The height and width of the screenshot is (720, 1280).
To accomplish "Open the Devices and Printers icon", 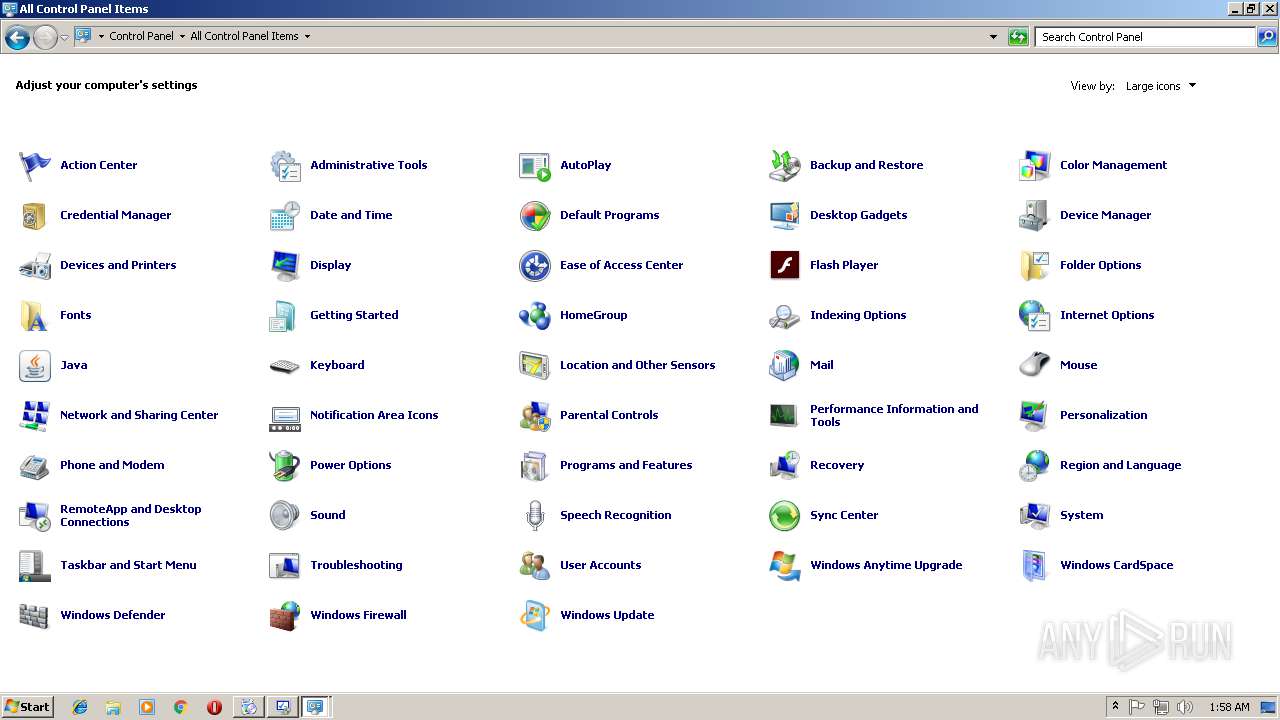I will pyautogui.click(x=35, y=266).
